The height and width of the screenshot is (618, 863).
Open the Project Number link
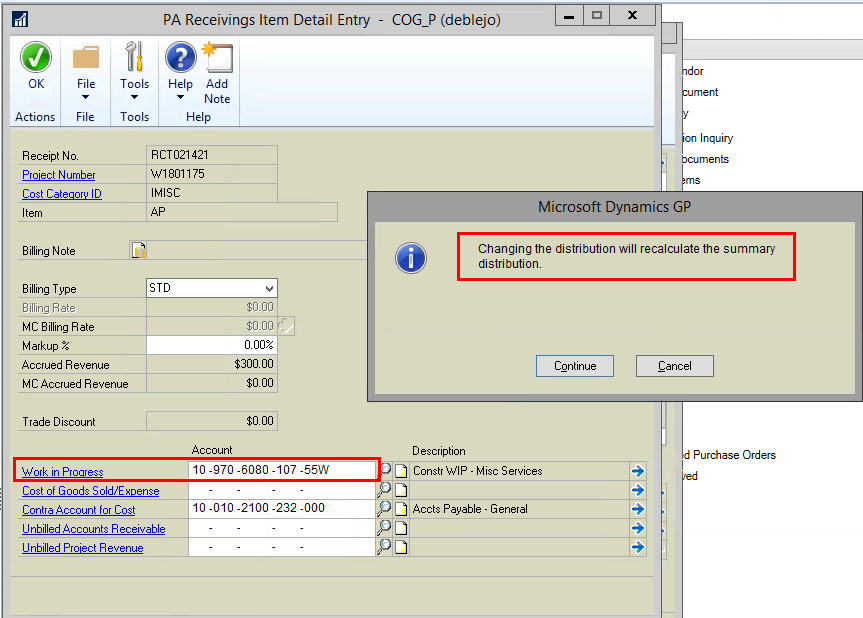coord(59,175)
